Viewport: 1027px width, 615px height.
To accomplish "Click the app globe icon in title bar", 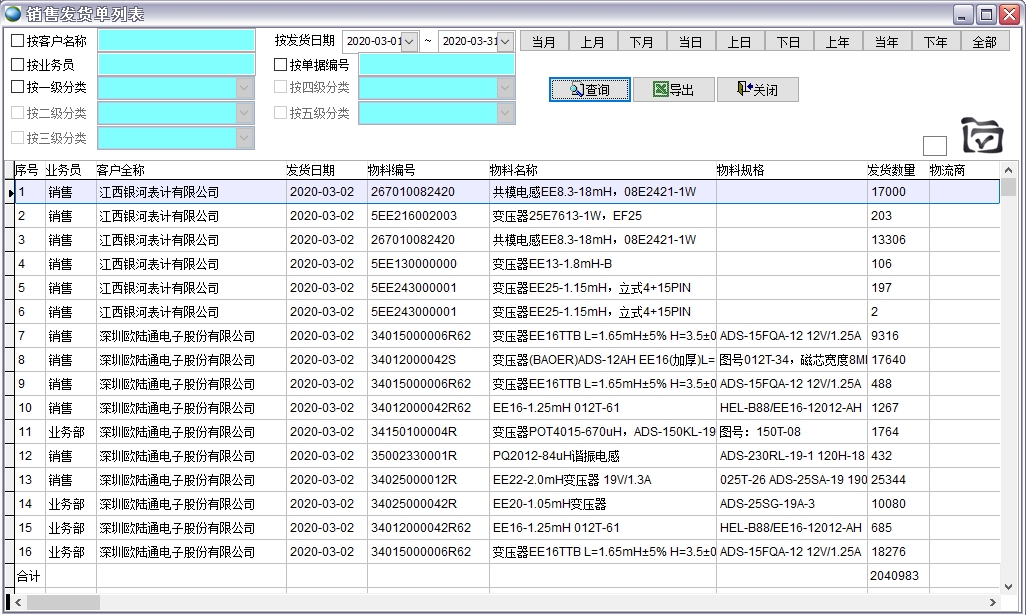I will click(13, 13).
